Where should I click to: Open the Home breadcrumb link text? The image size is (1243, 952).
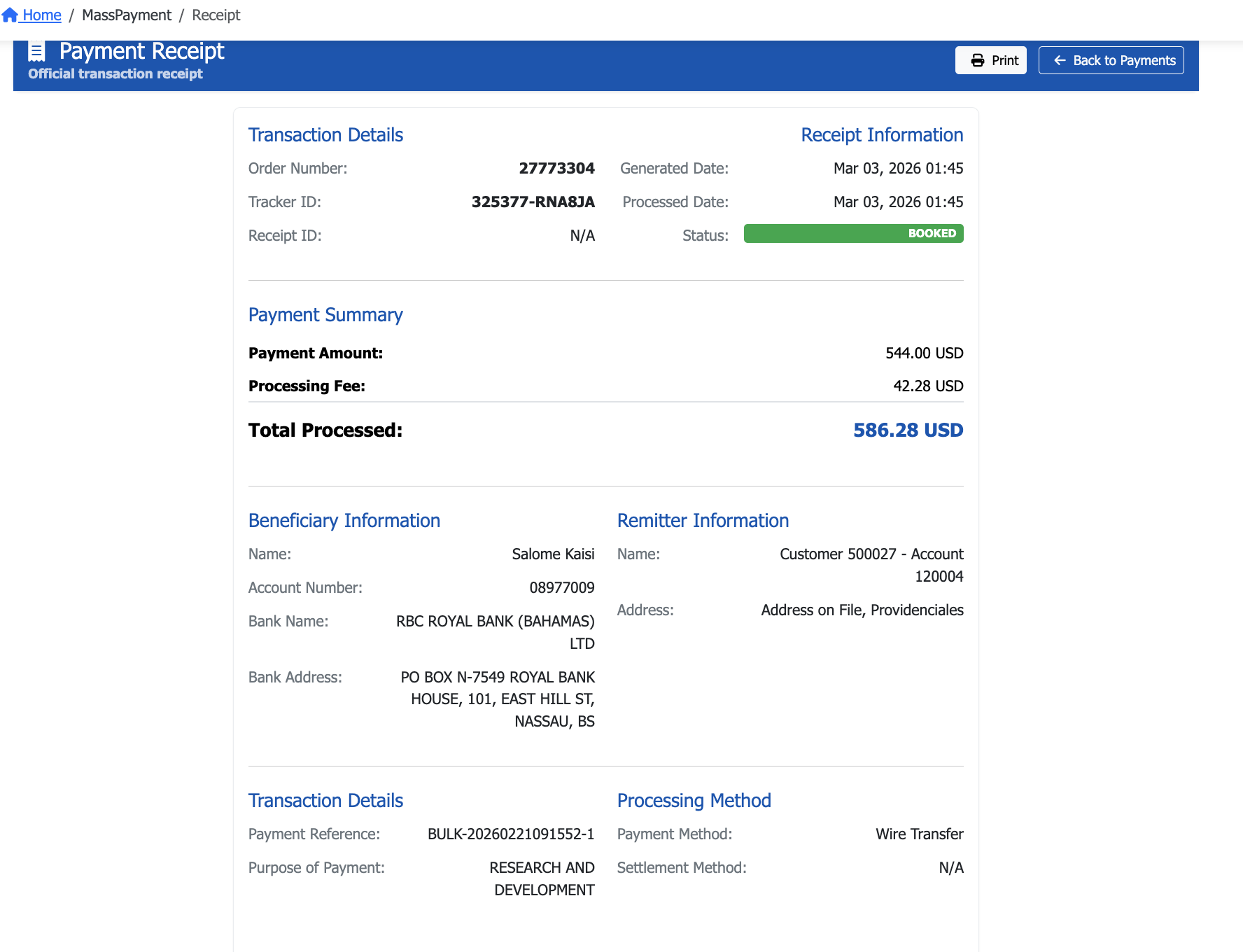42,15
